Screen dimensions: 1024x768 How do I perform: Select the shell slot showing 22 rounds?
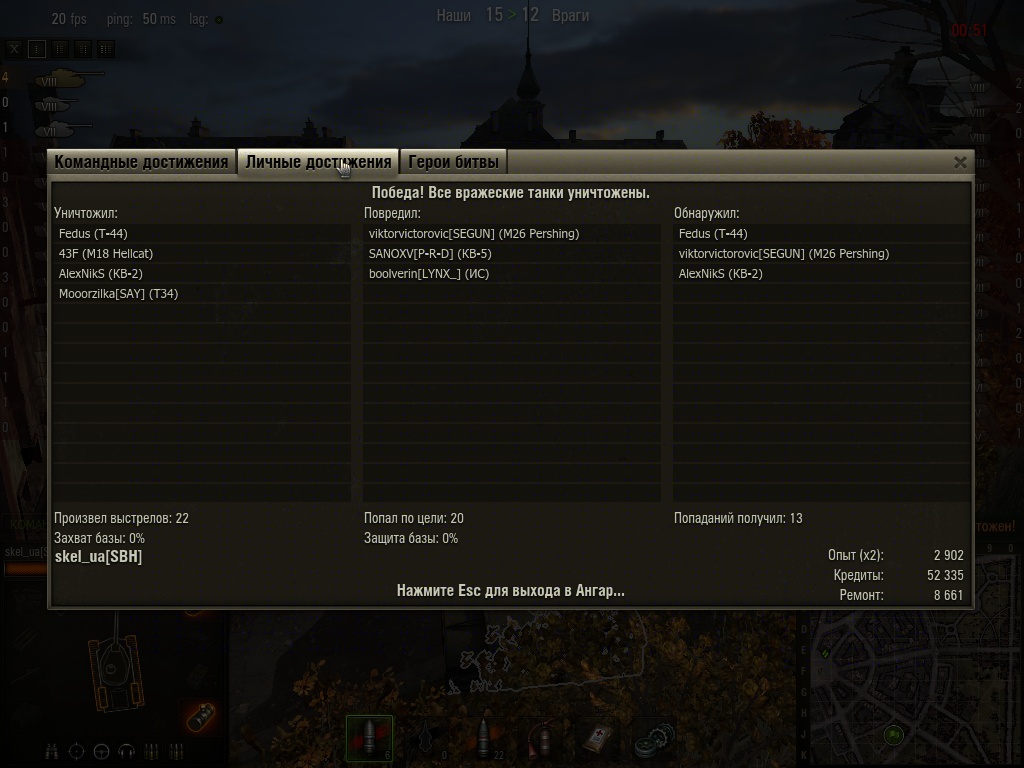tap(485, 738)
